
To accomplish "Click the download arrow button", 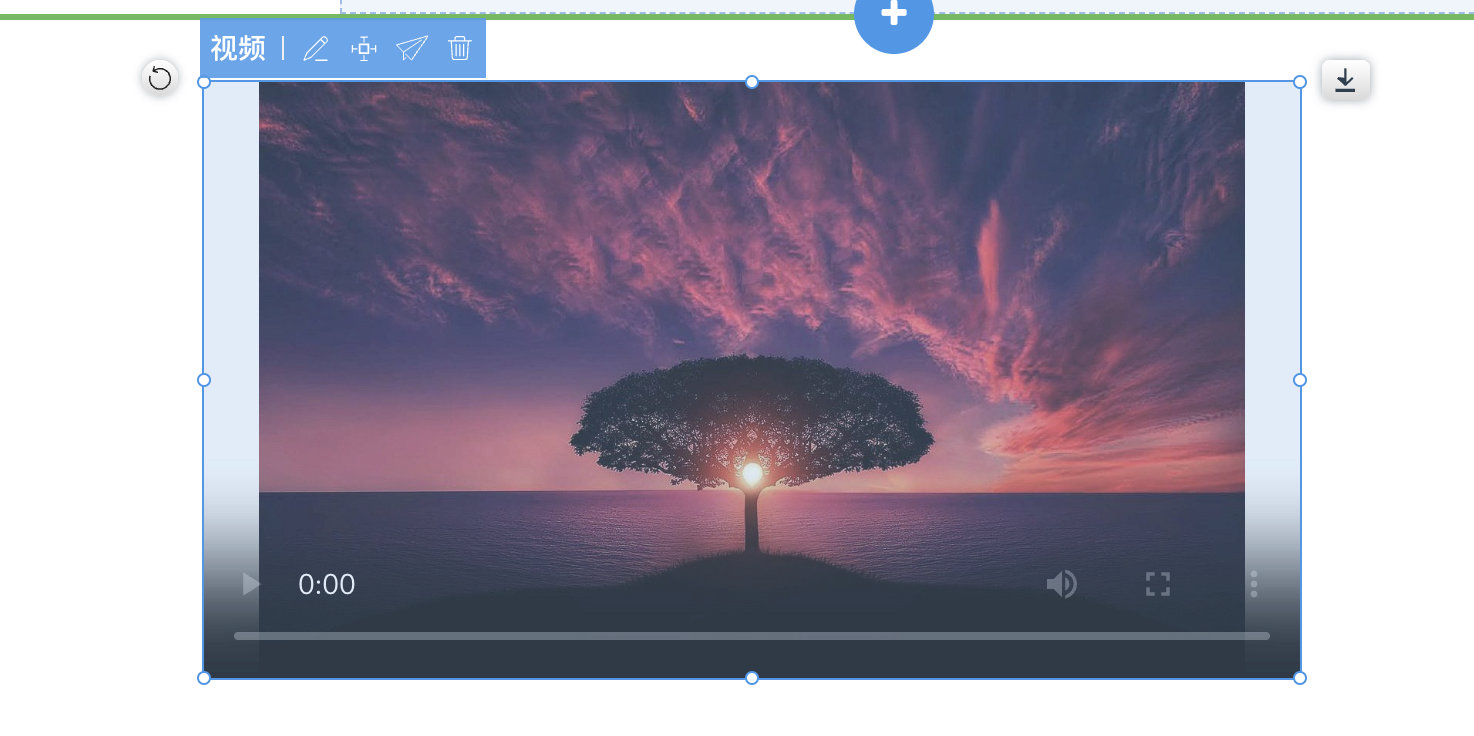I will [1345, 79].
